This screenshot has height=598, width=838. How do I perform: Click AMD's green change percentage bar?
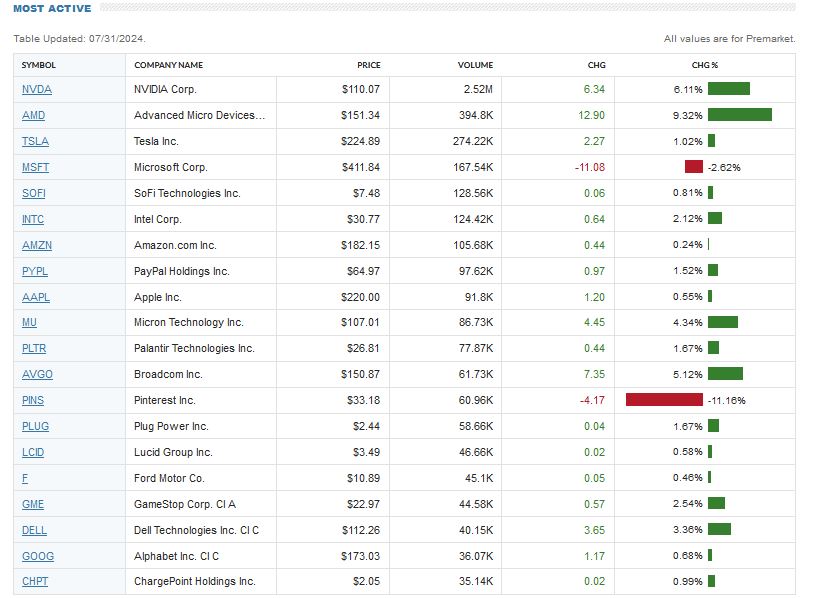739,115
